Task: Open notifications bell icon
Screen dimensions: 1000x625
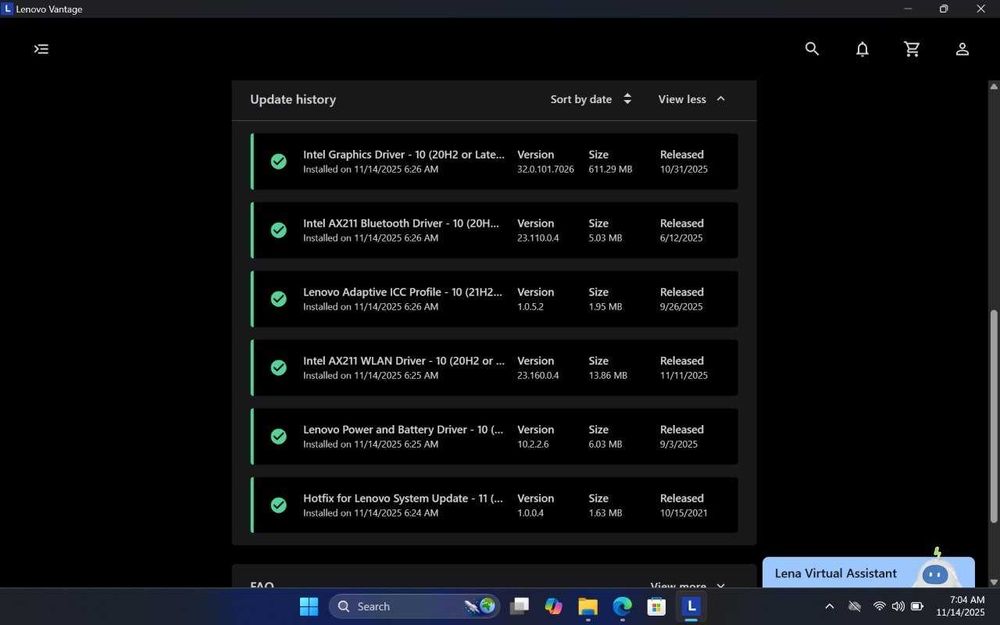Action: 862,49
